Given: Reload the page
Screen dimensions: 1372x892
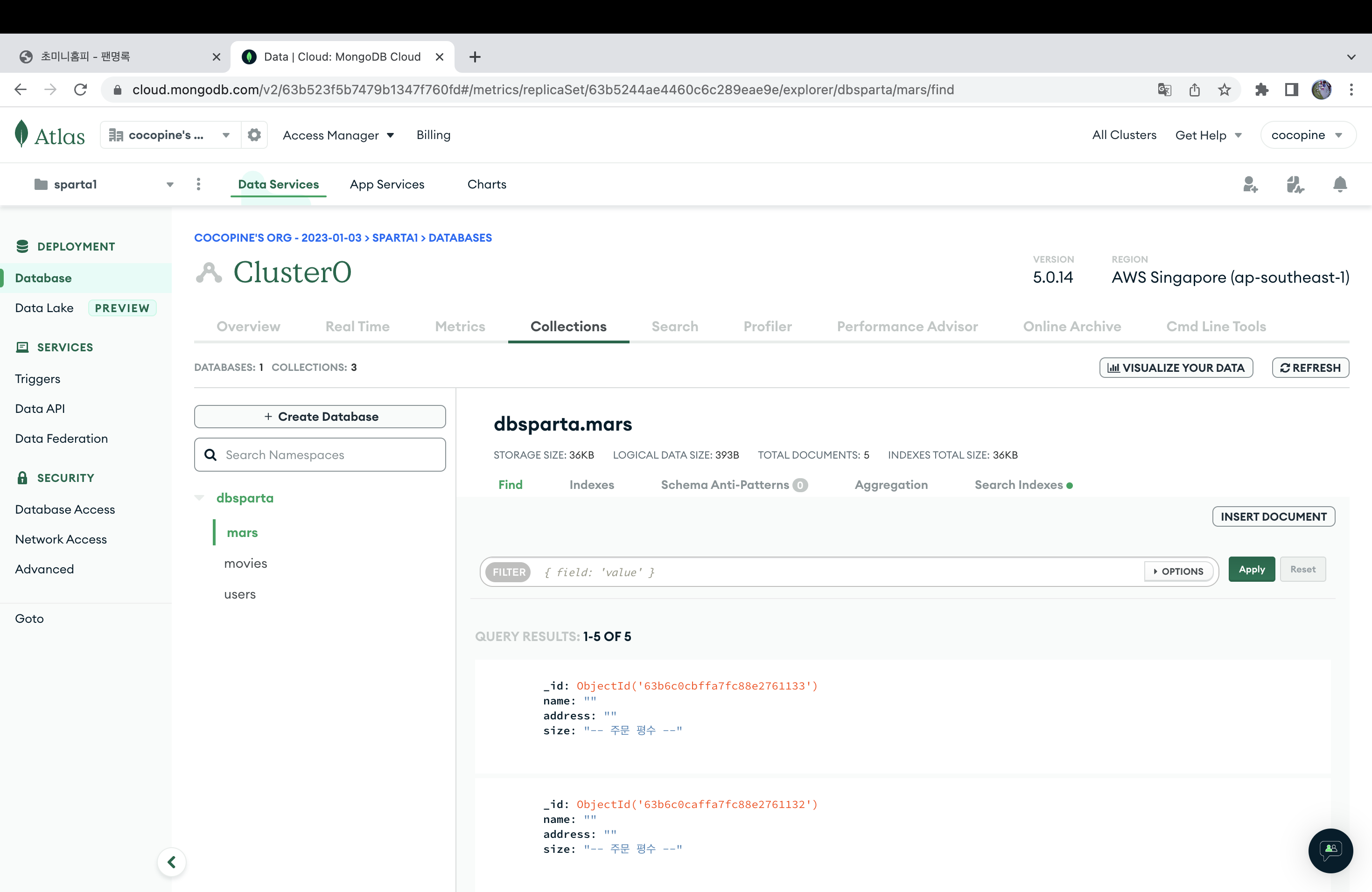Looking at the screenshot, I should (81, 89).
